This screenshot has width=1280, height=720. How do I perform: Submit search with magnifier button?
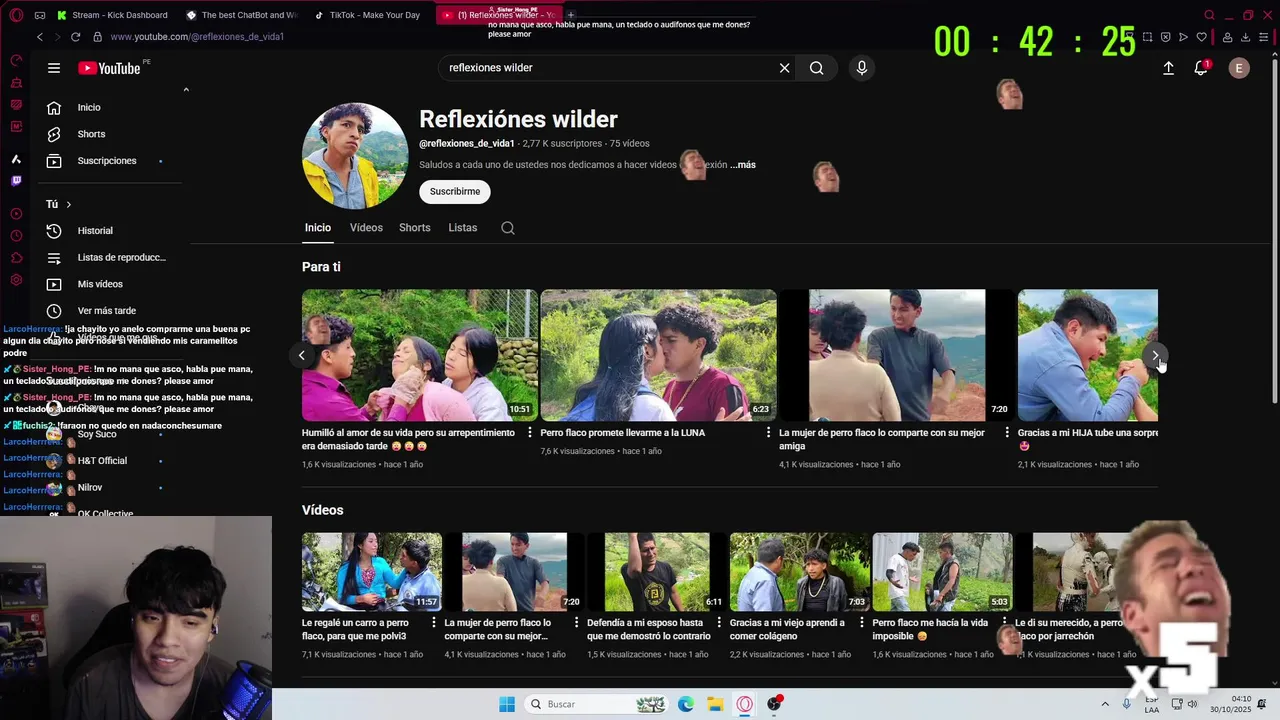[817, 68]
